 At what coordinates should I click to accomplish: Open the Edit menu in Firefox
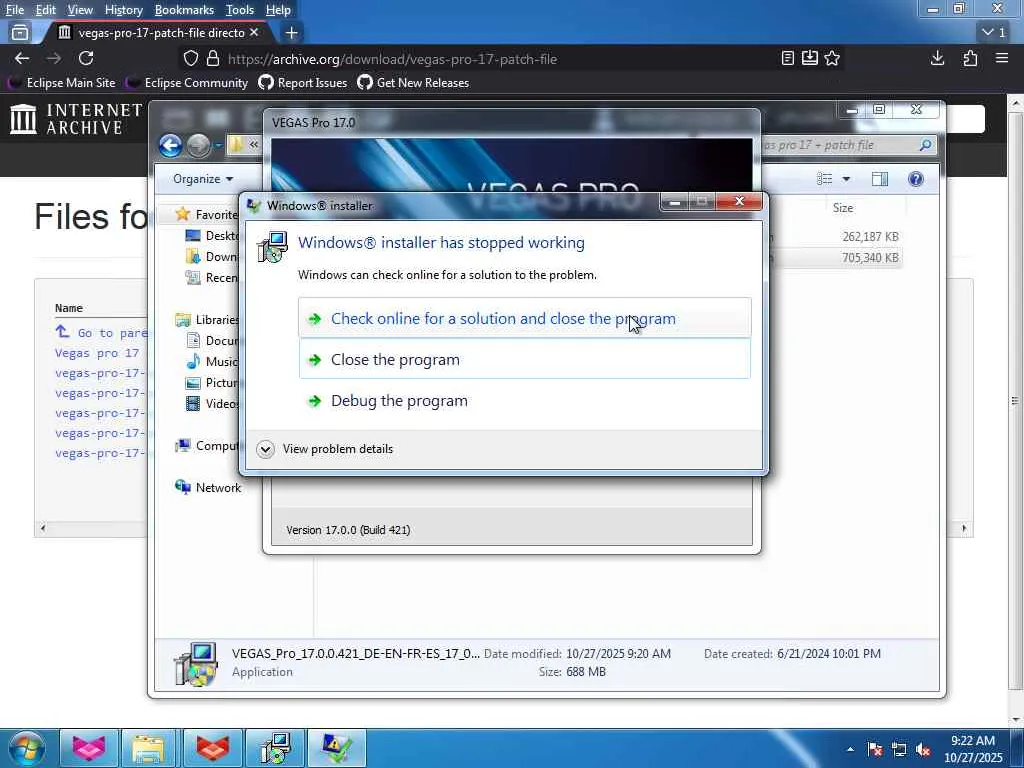click(x=46, y=10)
